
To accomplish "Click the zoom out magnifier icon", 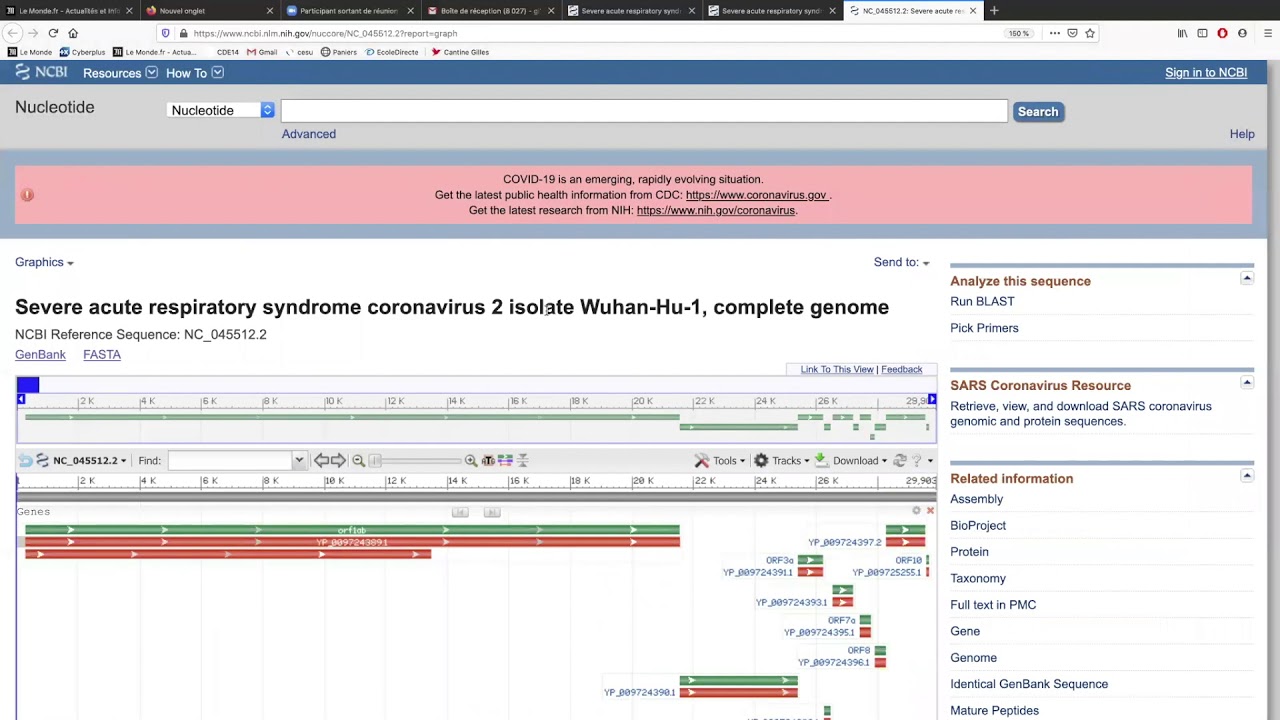I will tap(358, 460).
